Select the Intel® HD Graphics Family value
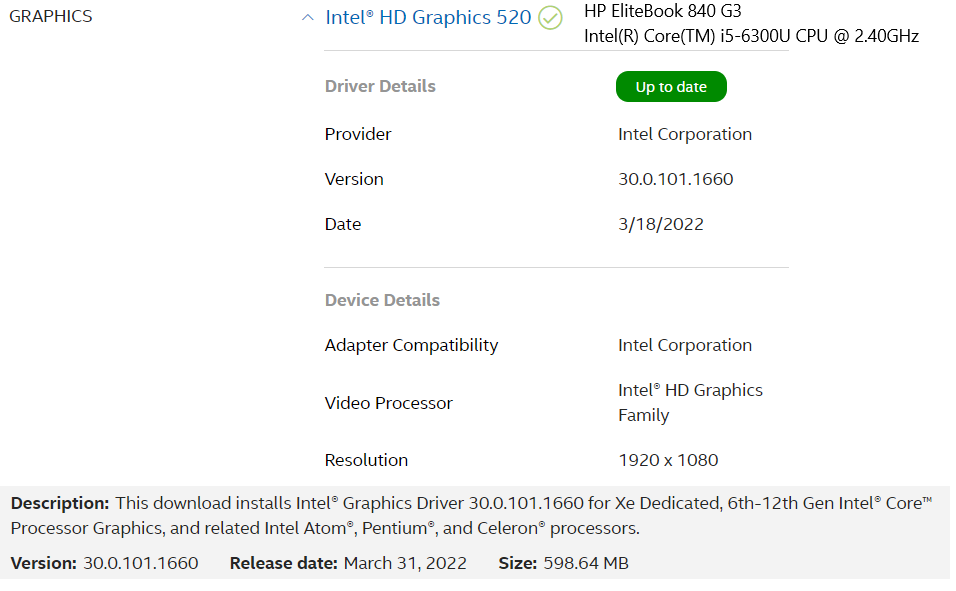This screenshot has height=591, width=956. tap(690, 403)
